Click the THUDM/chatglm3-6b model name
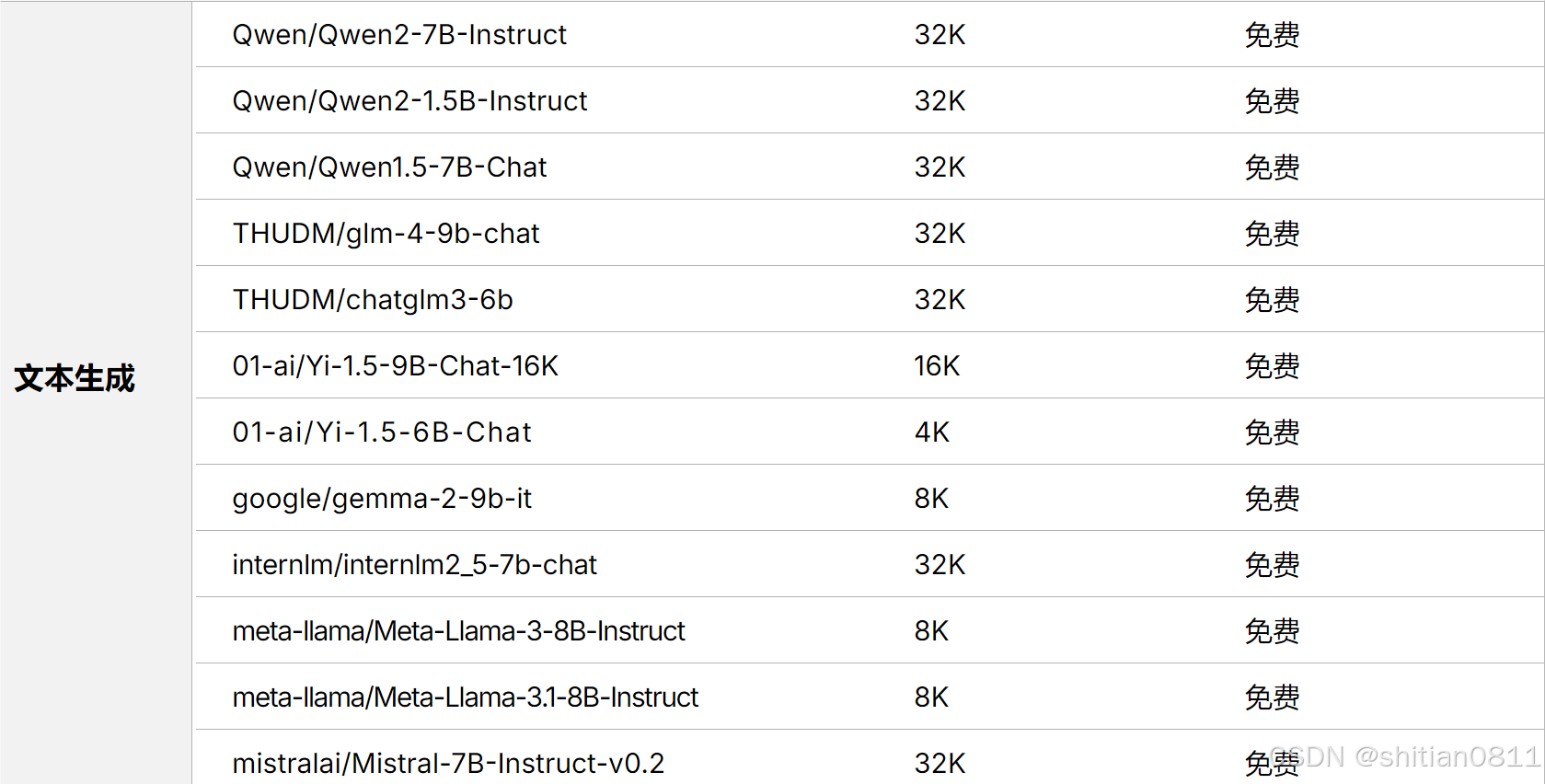The height and width of the screenshot is (784, 1545). (373, 300)
